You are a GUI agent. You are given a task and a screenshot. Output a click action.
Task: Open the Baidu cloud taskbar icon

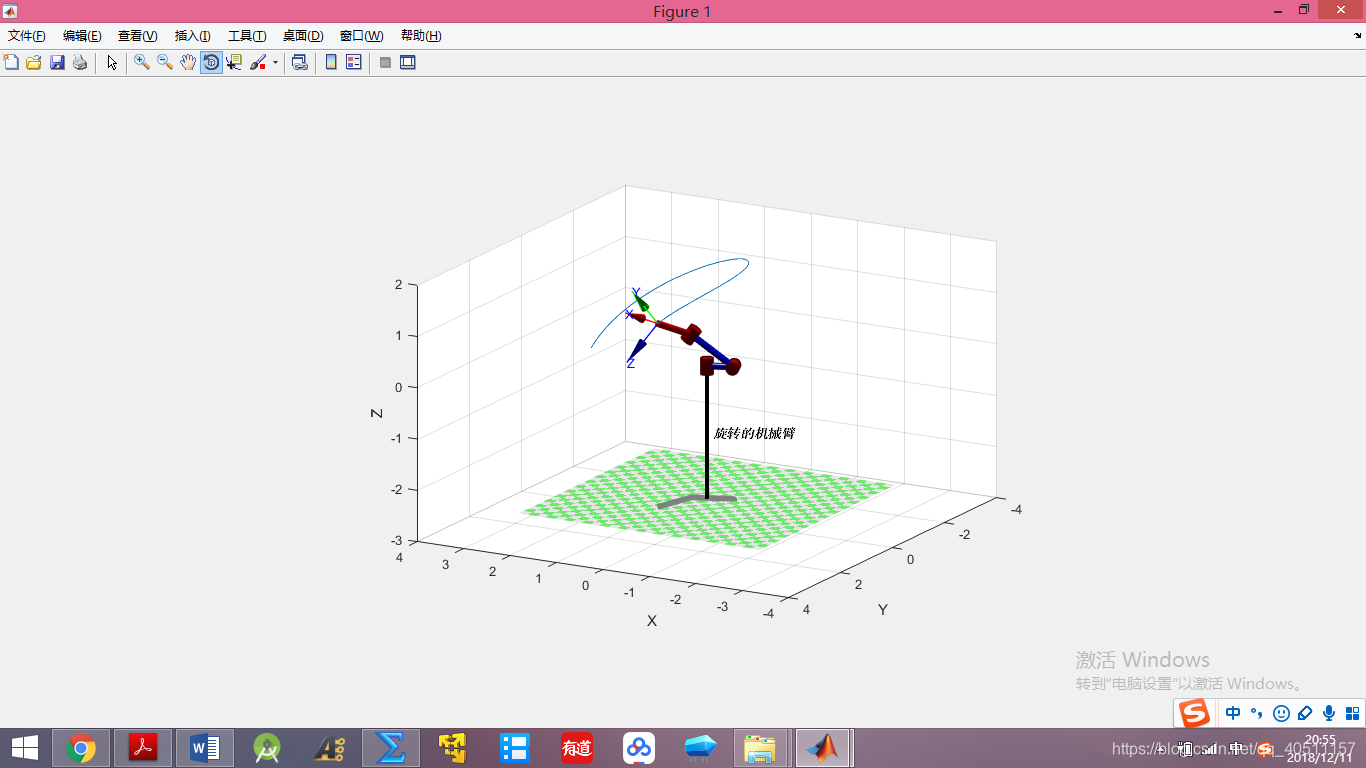point(639,747)
